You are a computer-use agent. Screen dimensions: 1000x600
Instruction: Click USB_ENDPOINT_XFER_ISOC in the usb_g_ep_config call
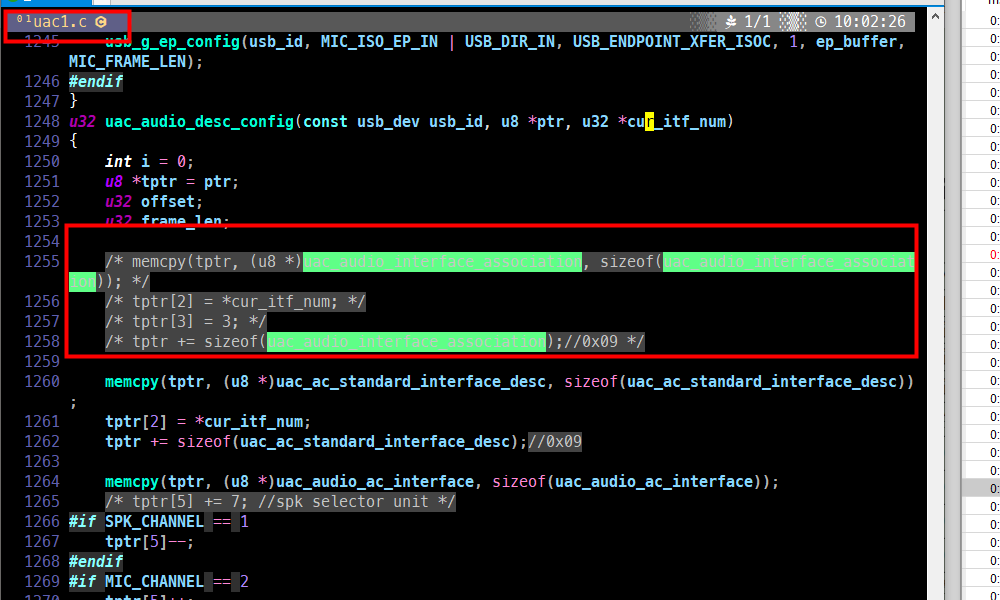[x=672, y=42]
